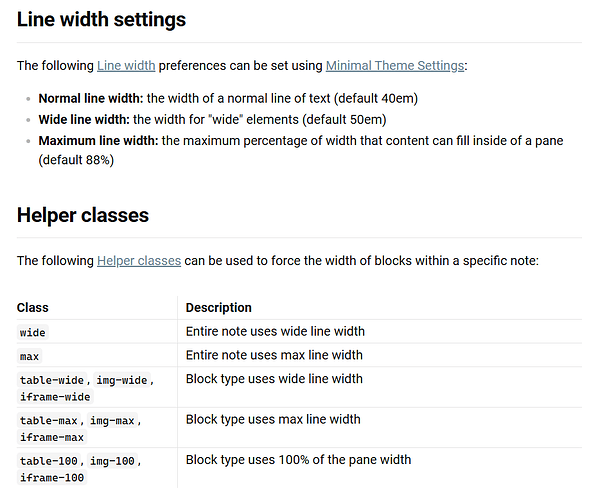Click the Maximum line width bullet text
The image size is (590, 500).
click(x=301, y=150)
